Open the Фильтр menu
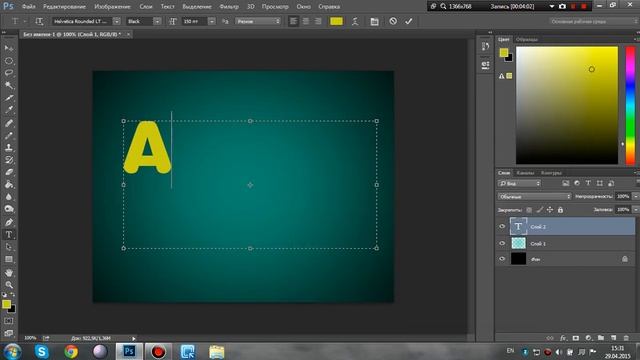This screenshot has height=360, width=640. pyautogui.click(x=229, y=7)
